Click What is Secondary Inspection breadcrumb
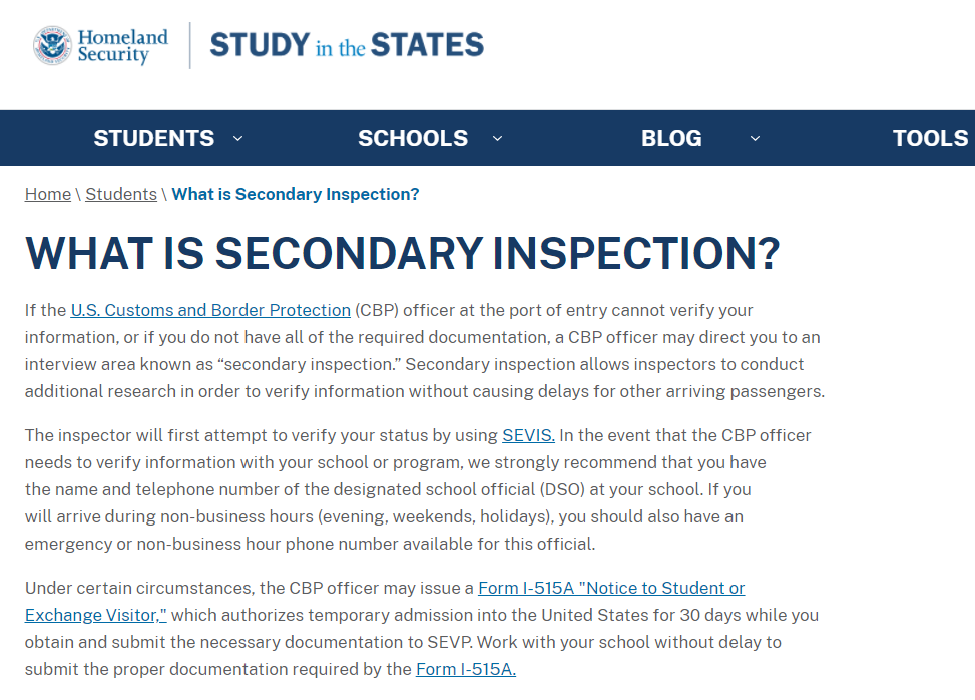This screenshot has width=975, height=700. click(x=295, y=195)
